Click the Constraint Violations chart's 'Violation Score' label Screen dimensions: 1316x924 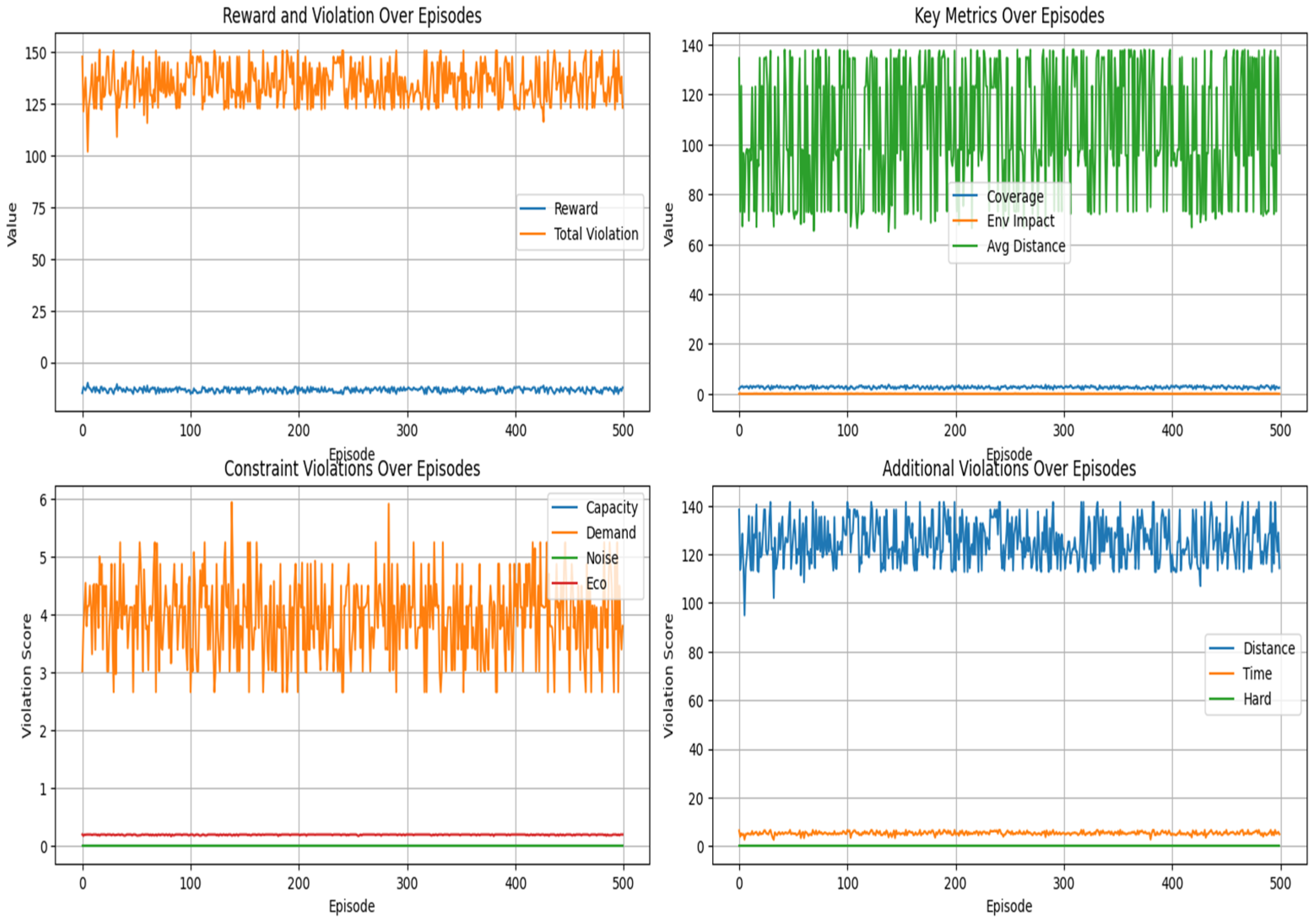click(26, 675)
